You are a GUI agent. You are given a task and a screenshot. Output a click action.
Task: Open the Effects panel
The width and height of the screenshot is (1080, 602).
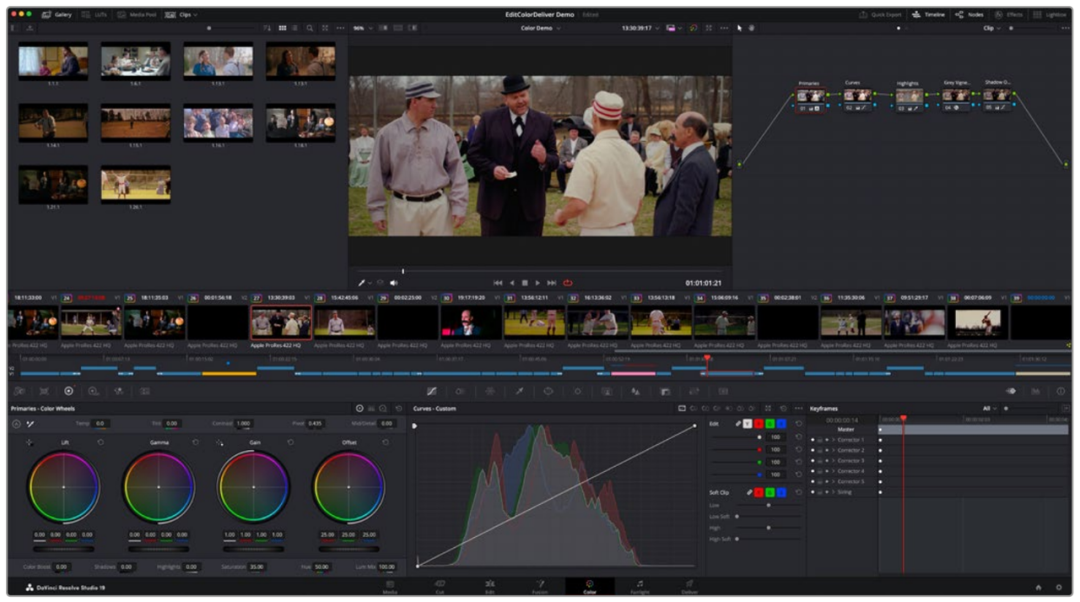pos(1008,14)
